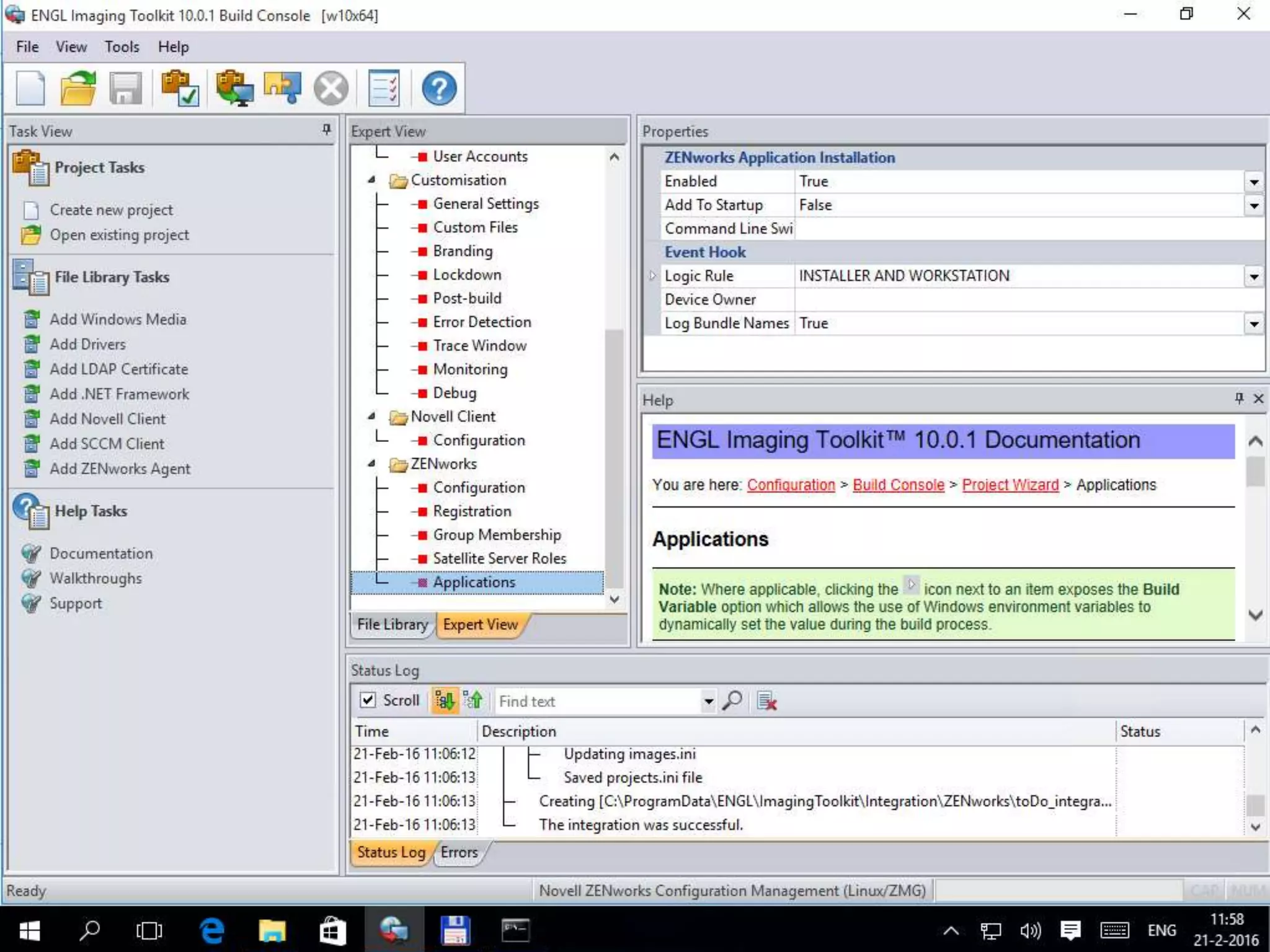This screenshot has width=1270, height=952.
Task: Switch to the Errors tab
Action: tap(459, 852)
